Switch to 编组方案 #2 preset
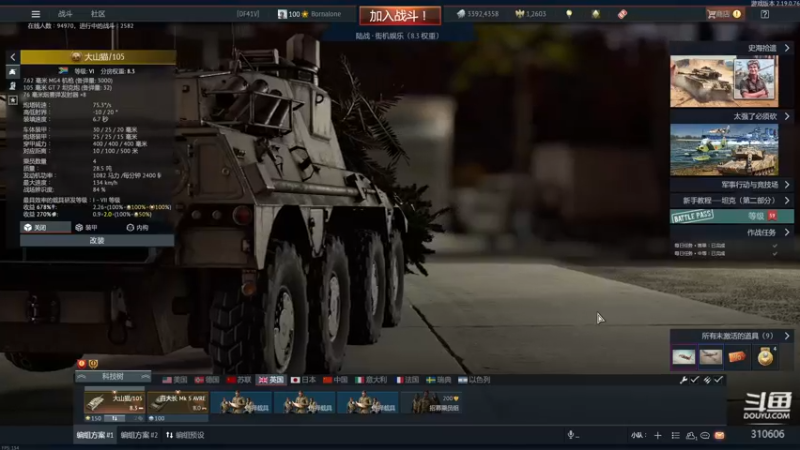This screenshot has width=800, height=450. 139,435
